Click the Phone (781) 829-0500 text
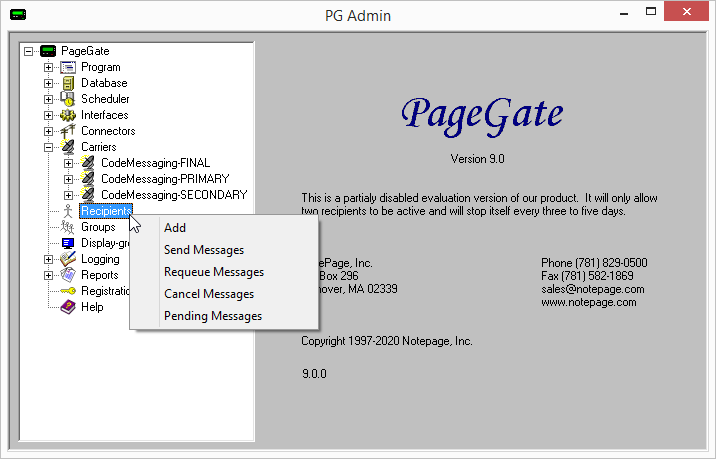 click(x=594, y=263)
